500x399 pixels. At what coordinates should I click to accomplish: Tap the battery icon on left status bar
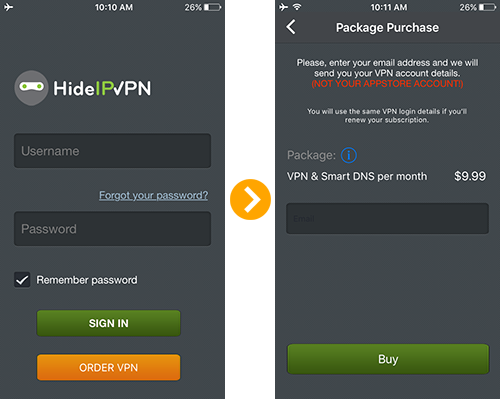pyautogui.click(x=212, y=7)
